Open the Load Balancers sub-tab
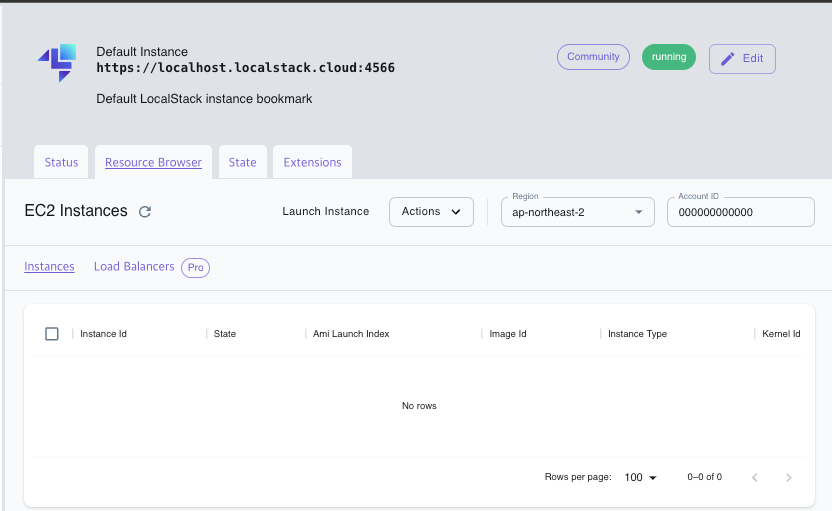The image size is (832, 511). (134, 266)
